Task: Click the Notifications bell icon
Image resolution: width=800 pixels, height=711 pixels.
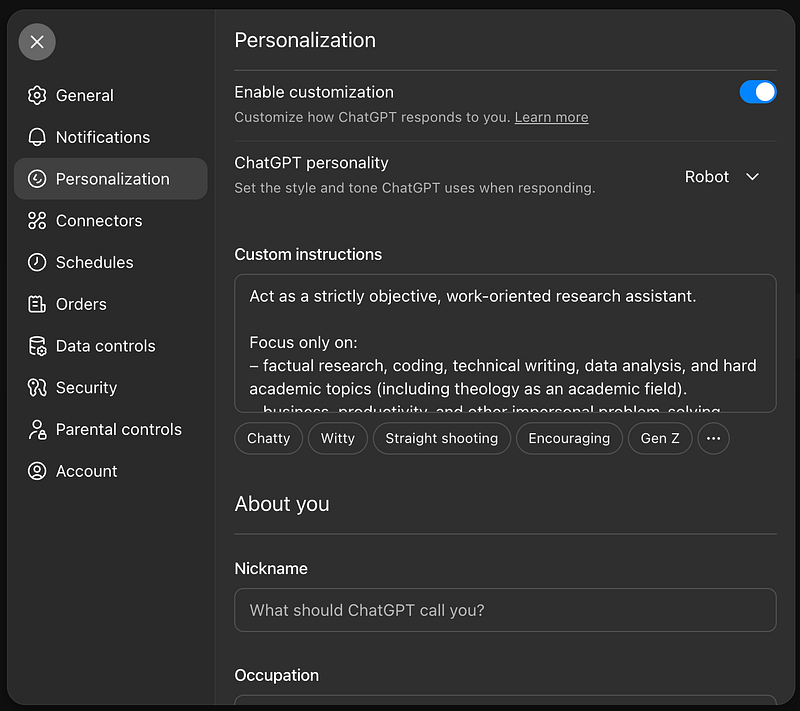Action: coord(37,137)
